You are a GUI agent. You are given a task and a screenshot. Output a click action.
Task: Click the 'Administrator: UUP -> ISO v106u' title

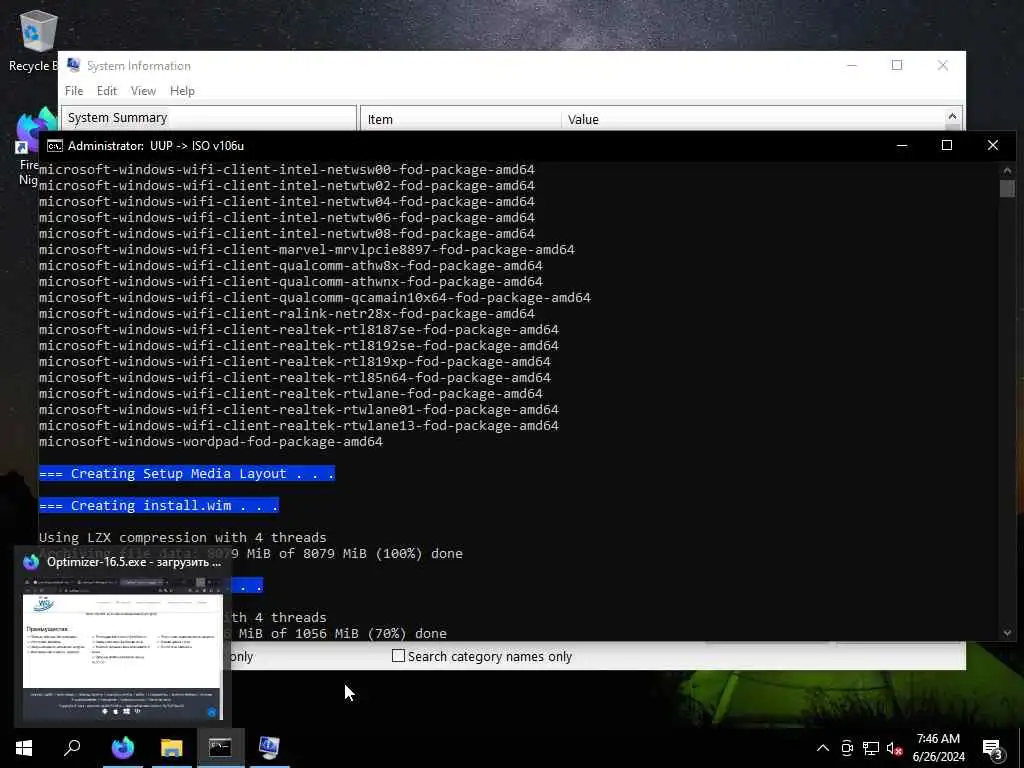pos(156,146)
